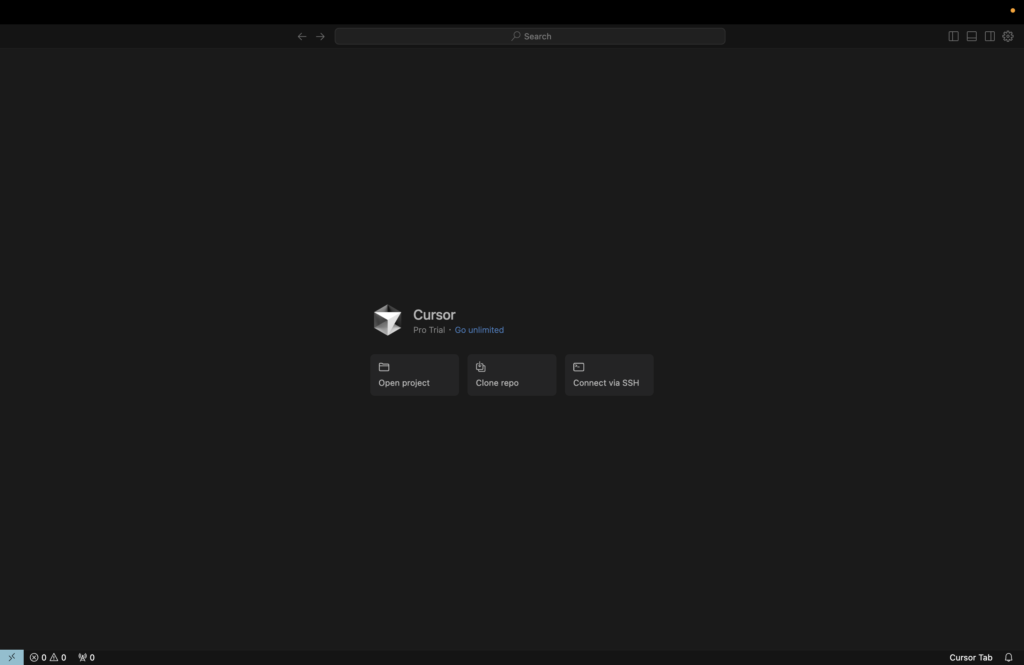Go forward with the right arrow
The height and width of the screenshot is (665, 1024).
[x=320, y=37]
